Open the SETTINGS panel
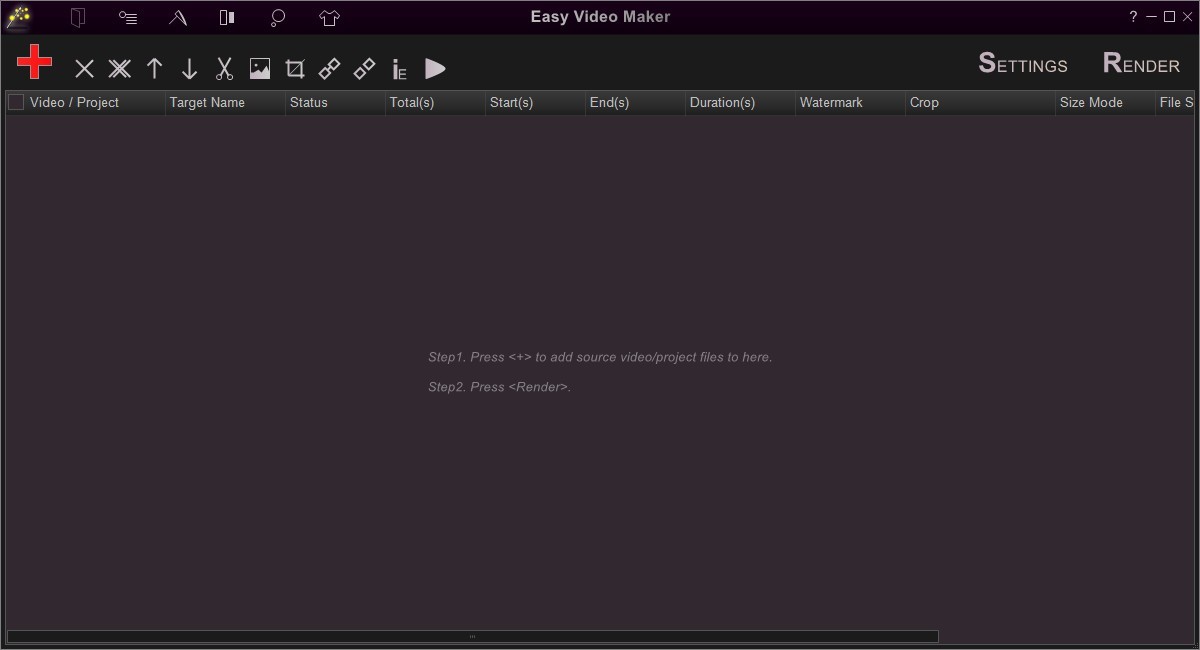Viewport: 1200px width, 650px height. coord(1022,64)
